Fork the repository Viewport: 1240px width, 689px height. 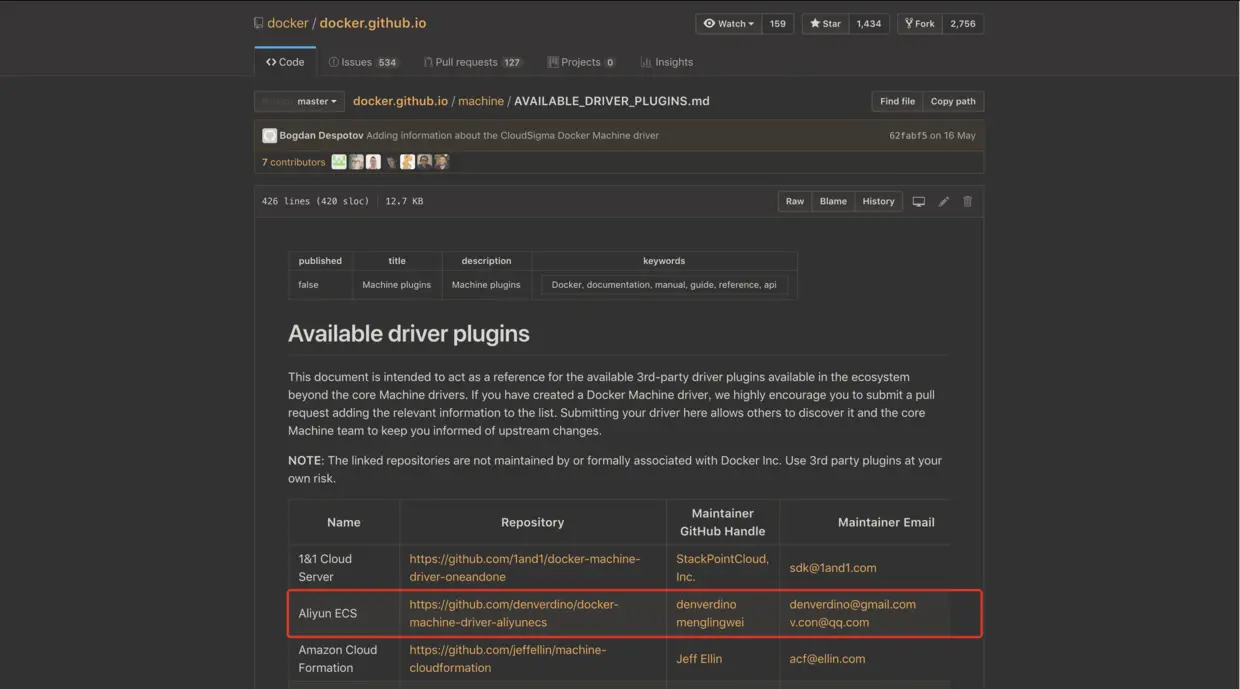pos(920,24)
